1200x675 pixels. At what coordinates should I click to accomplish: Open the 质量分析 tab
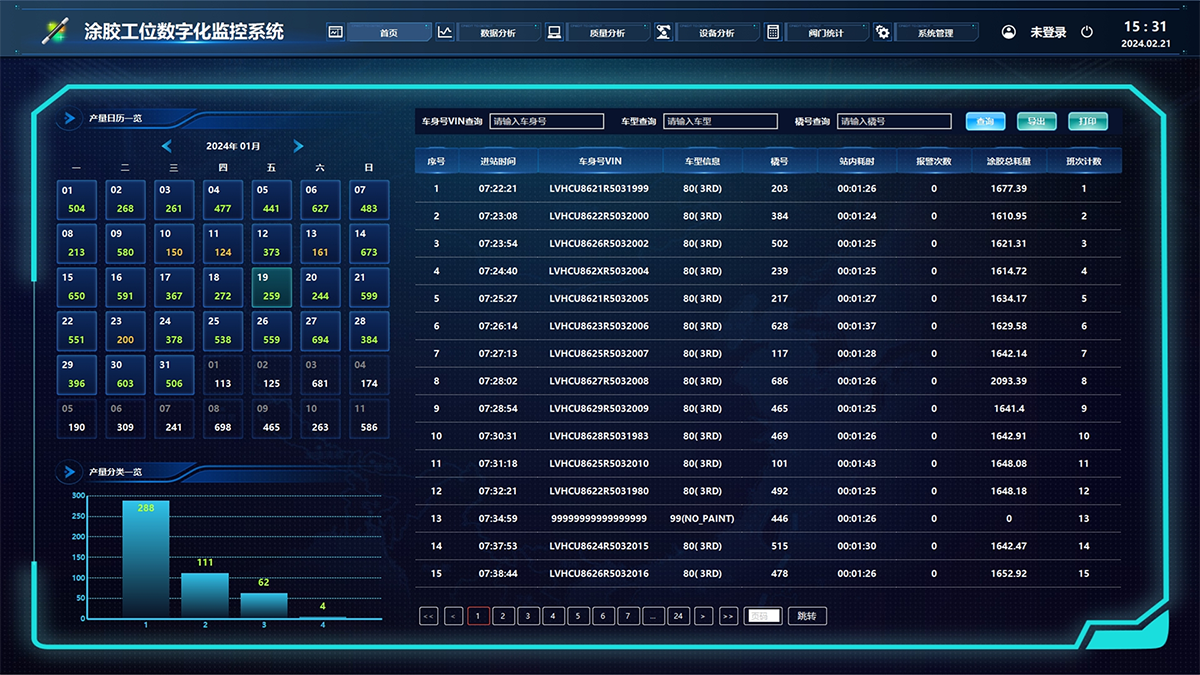tap(607, 32)
